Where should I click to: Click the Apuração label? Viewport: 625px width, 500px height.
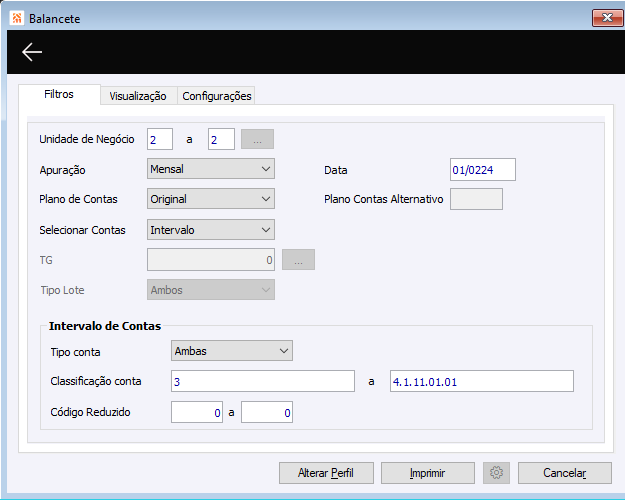click(x=62, y=170)
